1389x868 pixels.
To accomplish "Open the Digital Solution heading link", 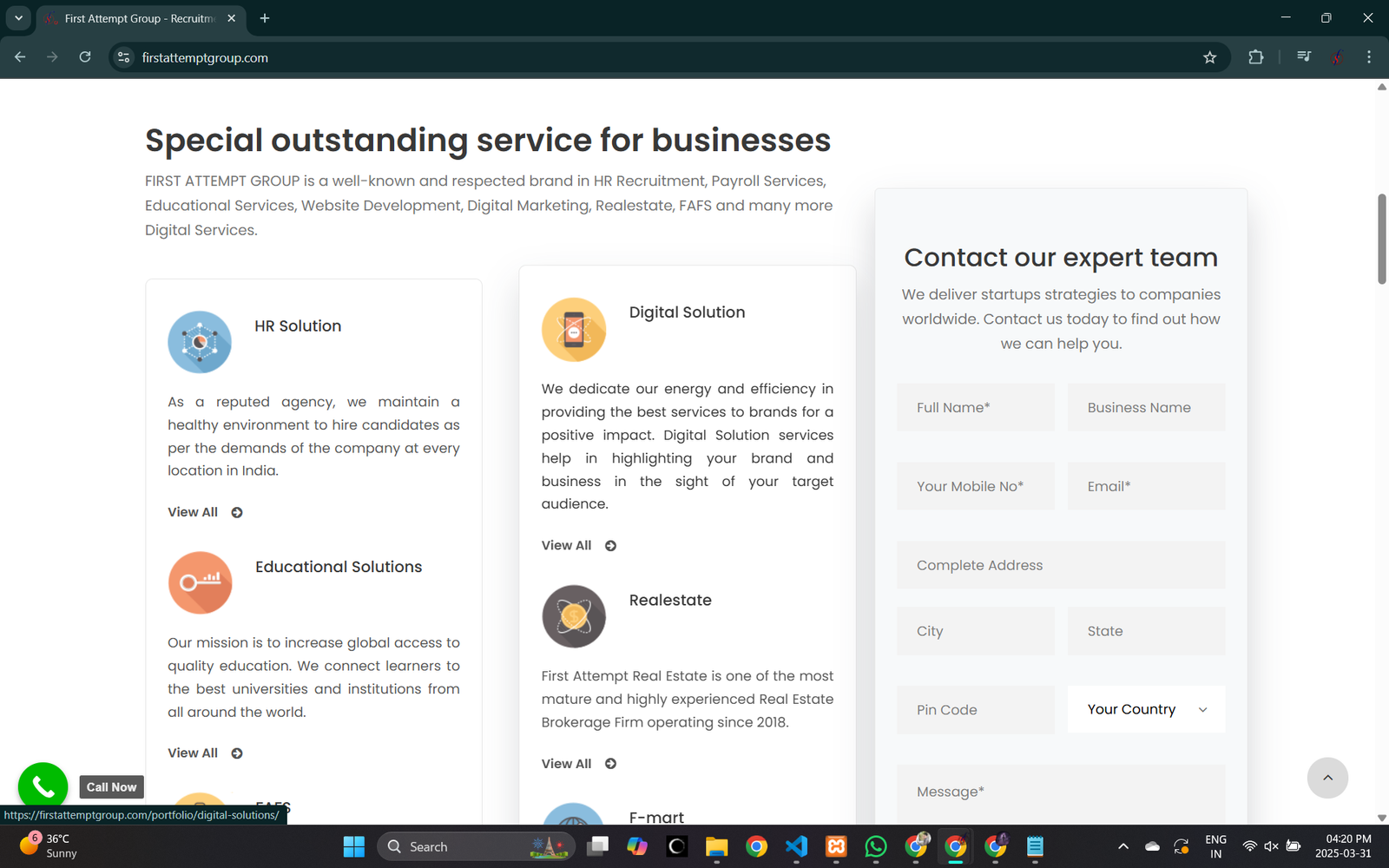I will [687, 312].
